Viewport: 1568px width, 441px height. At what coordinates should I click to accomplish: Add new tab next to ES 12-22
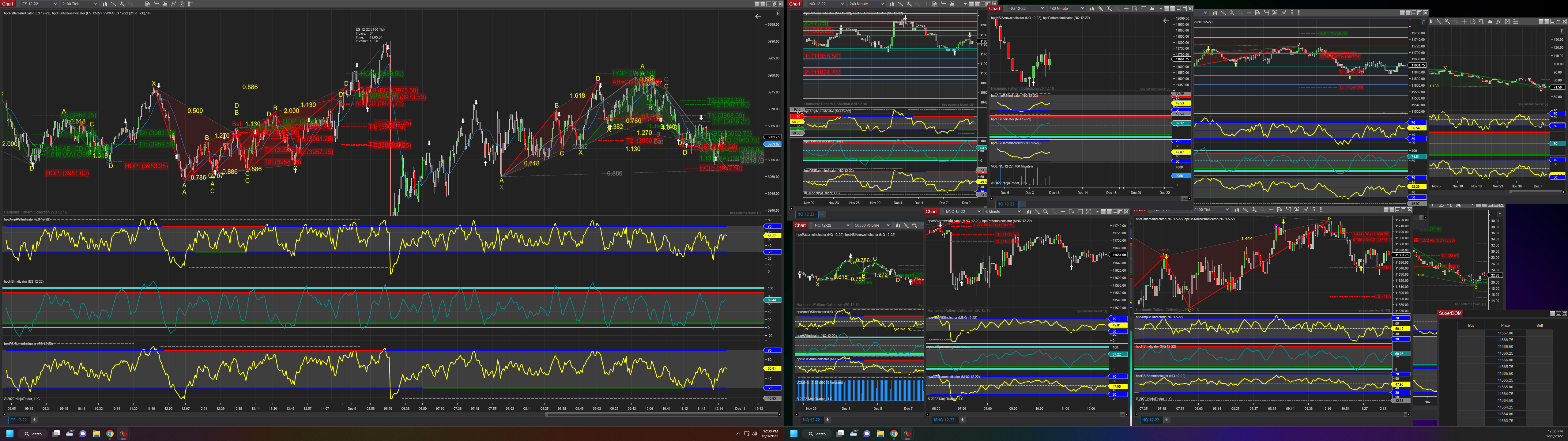(x=34, y=420)
